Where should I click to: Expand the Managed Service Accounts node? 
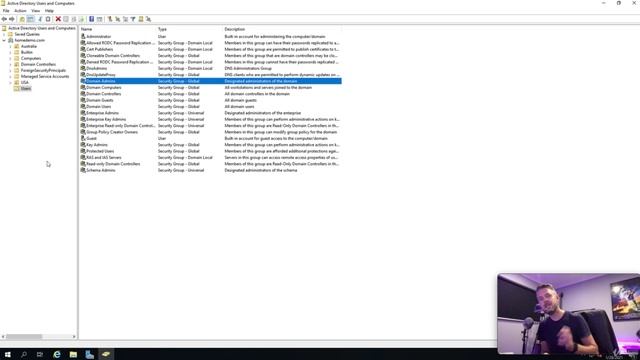(10, 76)
